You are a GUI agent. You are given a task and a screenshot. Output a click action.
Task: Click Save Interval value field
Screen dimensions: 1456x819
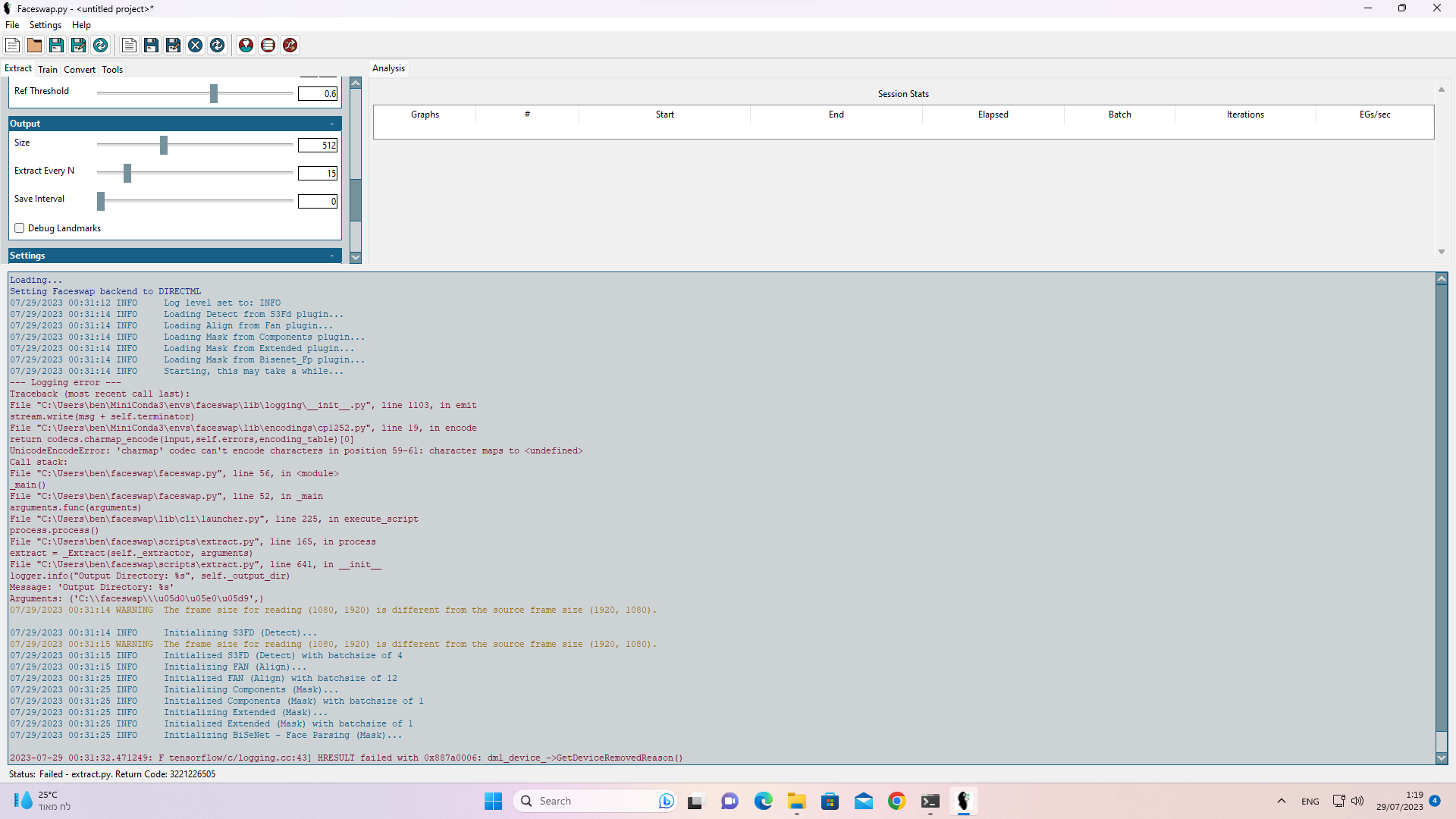point(318,202)
